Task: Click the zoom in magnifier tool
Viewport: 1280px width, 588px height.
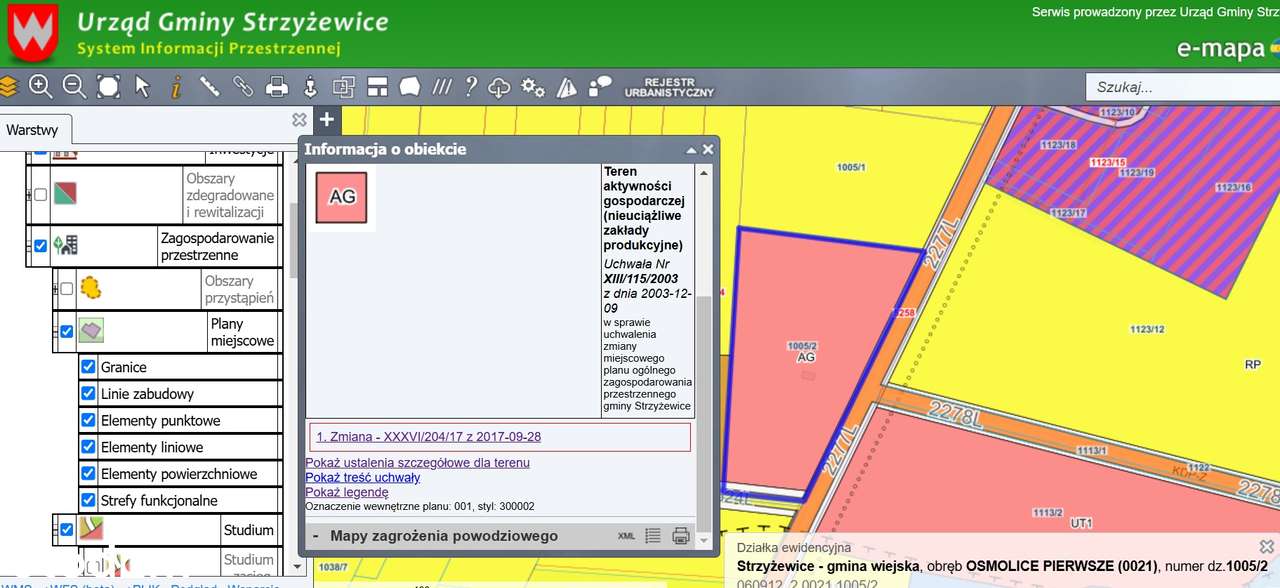Action: (41, 87)
